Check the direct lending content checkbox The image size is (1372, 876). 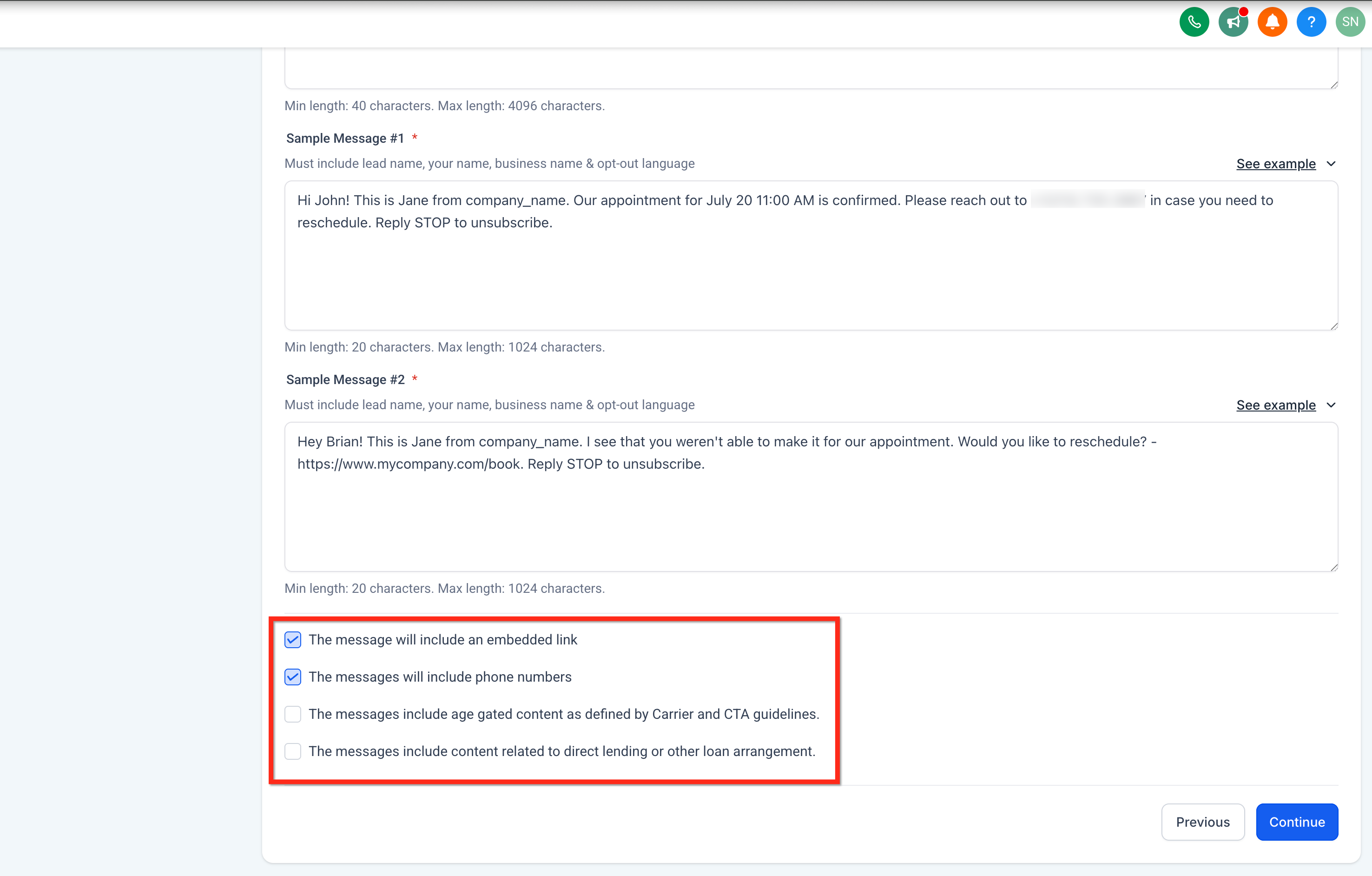click(x=293, y=751)
